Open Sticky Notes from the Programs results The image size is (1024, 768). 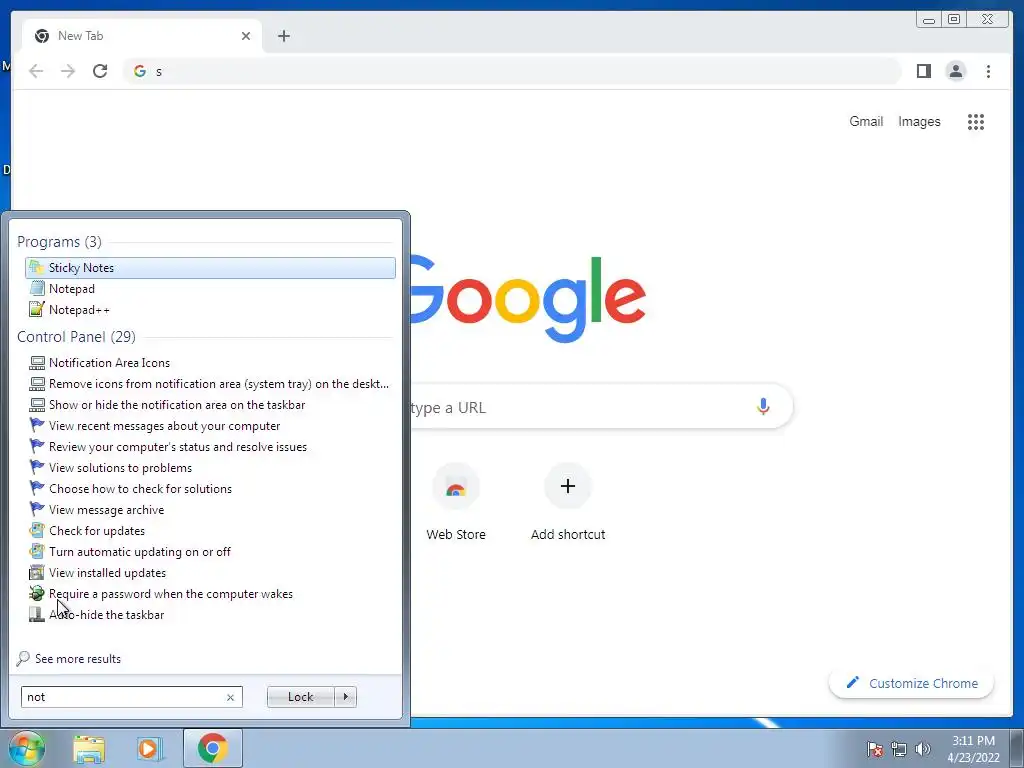210,268
